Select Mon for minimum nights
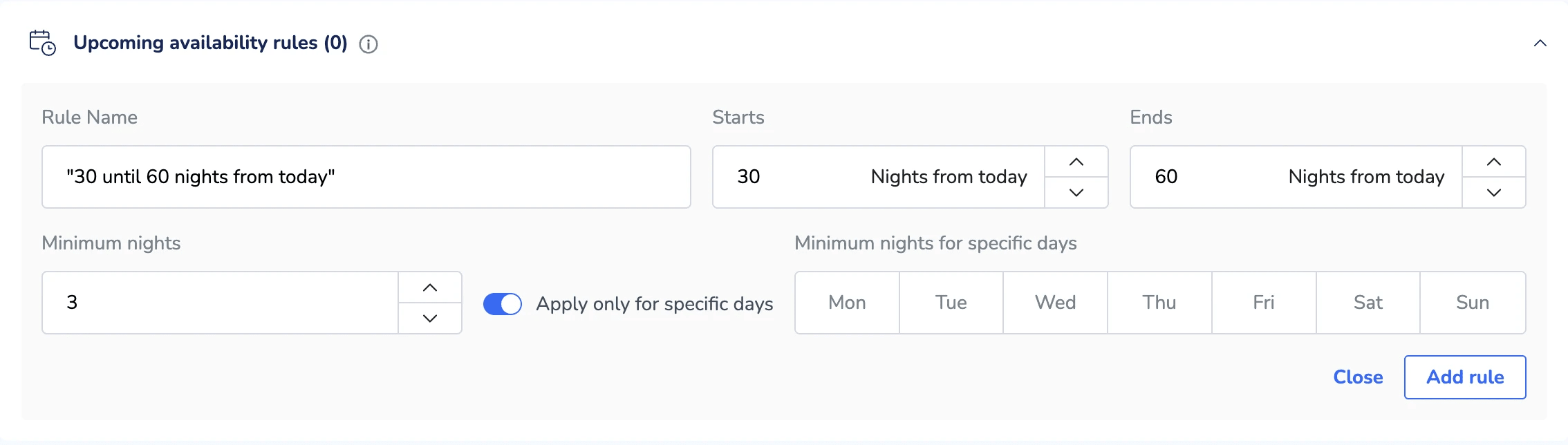 [847, 303]
